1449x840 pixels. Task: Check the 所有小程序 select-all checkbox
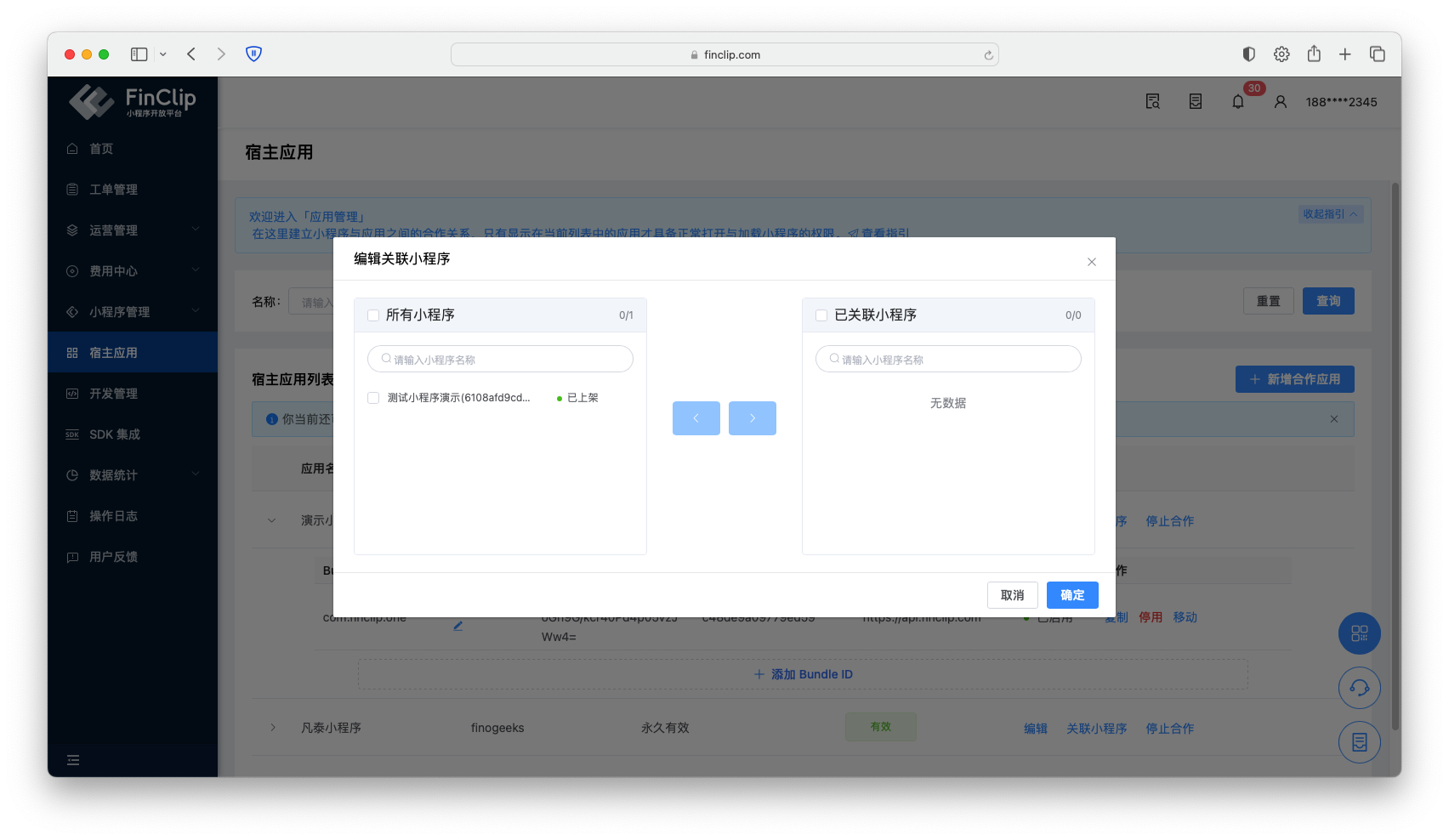pos(373,315)
